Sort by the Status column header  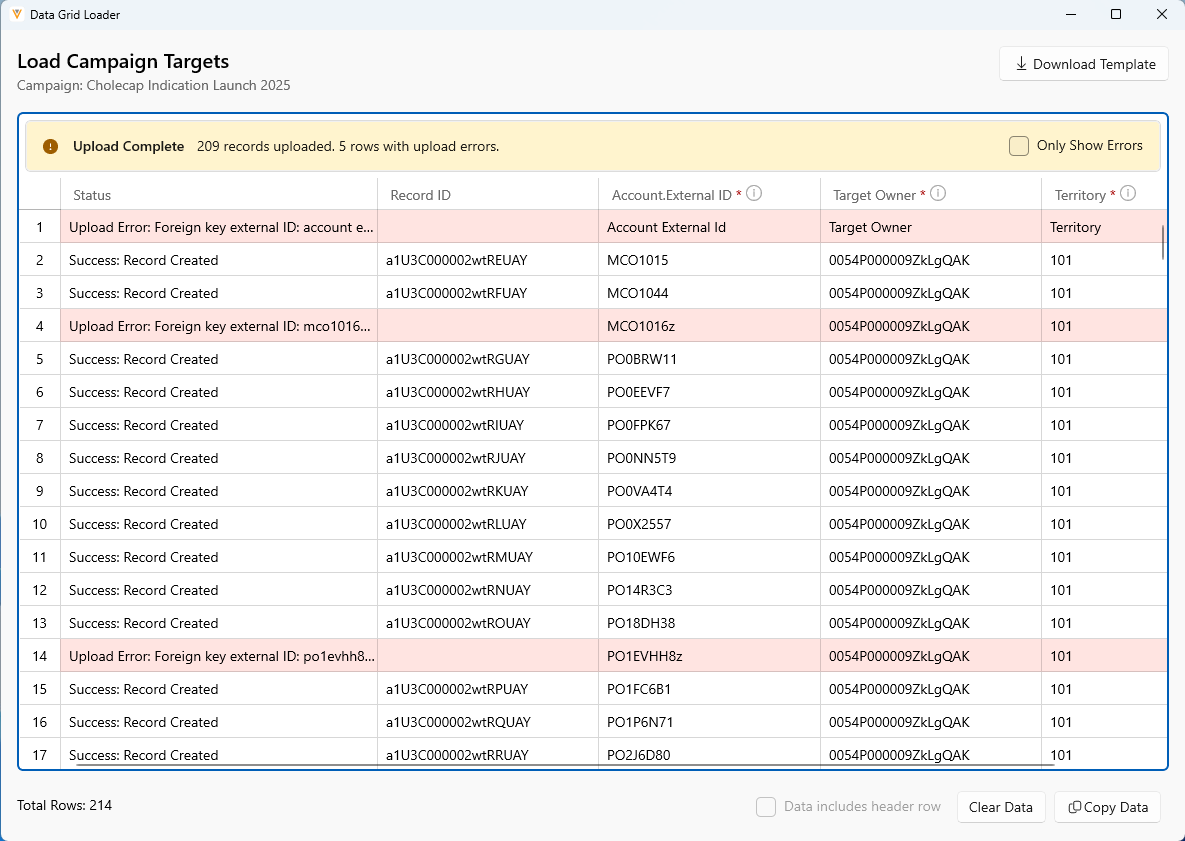(92, 195)
